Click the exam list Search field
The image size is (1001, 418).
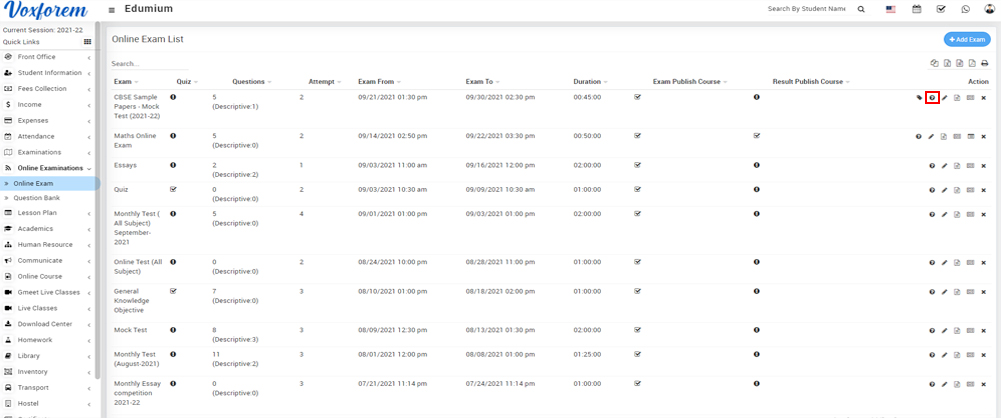150,64
